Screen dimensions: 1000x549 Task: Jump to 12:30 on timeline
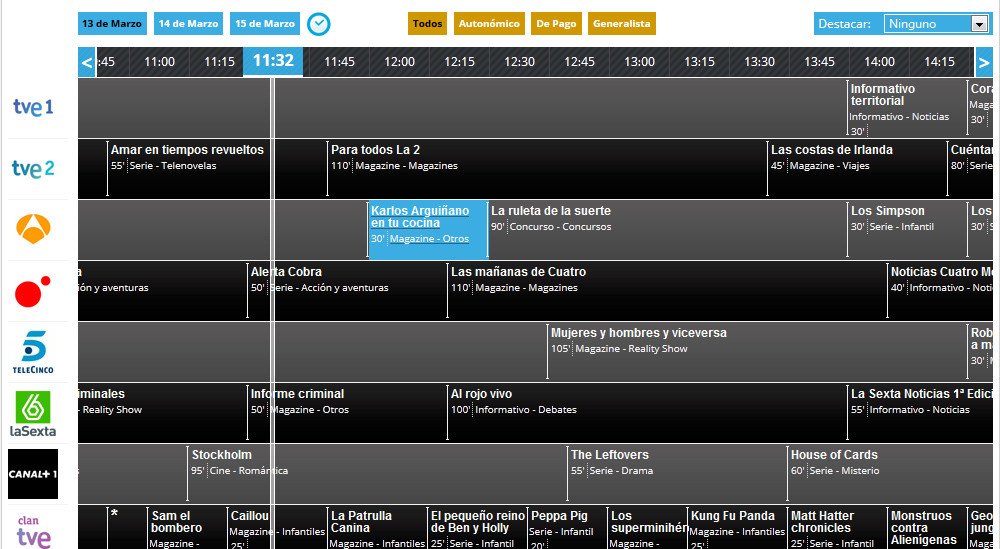[x=519, y=62]
